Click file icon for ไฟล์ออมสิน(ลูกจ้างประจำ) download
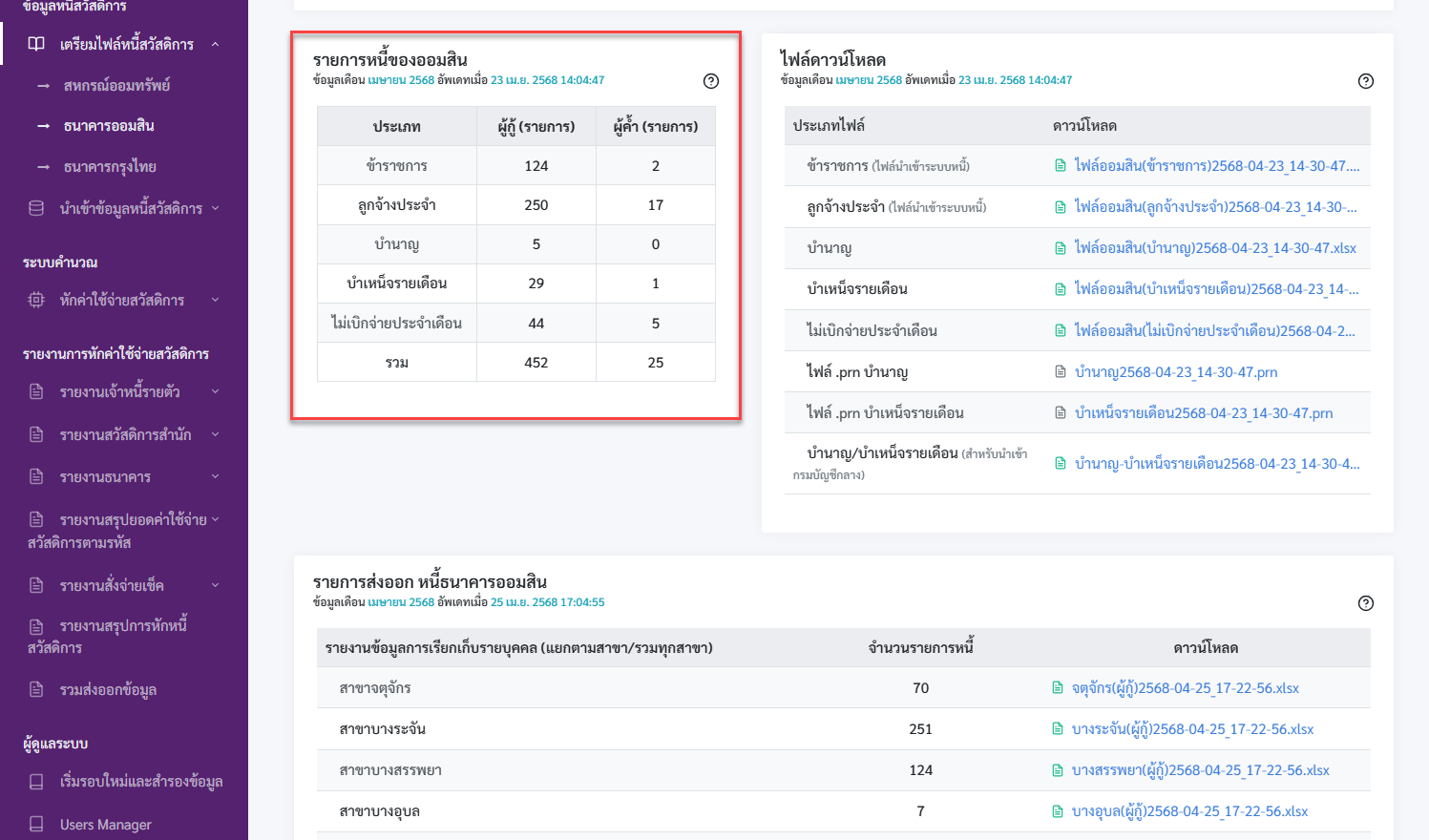 point(1061,207)
